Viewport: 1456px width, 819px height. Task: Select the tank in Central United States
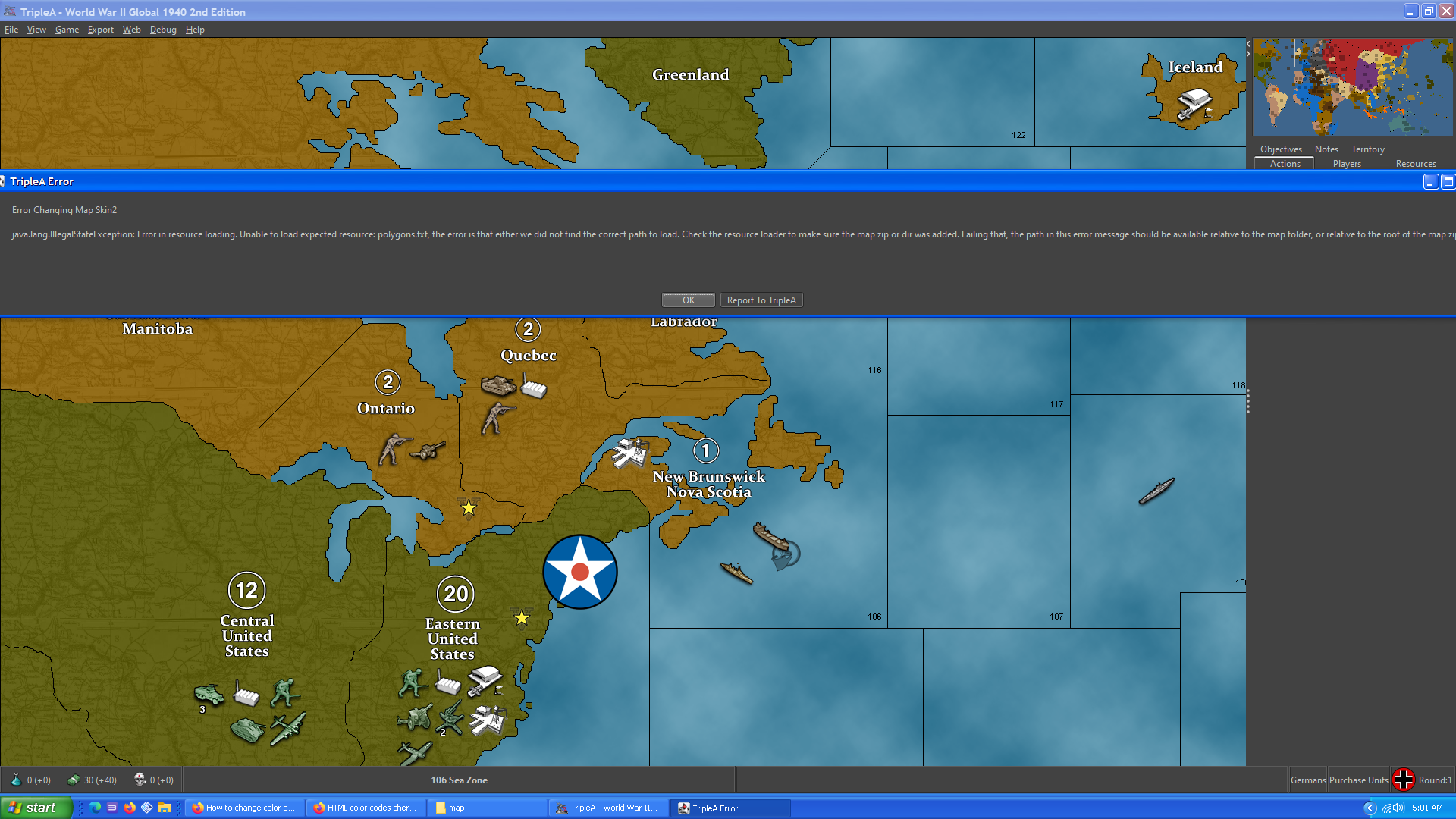pyautogui.click(x=247, y=730)
